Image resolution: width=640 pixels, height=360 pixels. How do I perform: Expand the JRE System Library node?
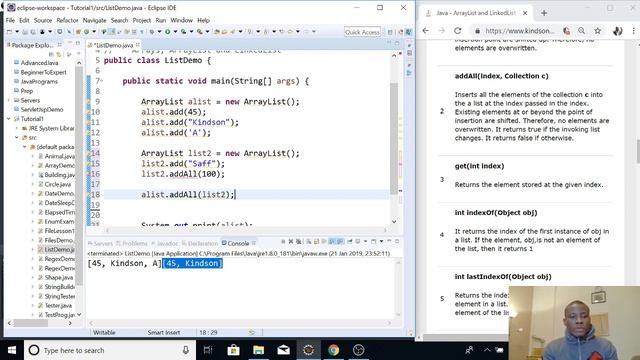point(17,128)
